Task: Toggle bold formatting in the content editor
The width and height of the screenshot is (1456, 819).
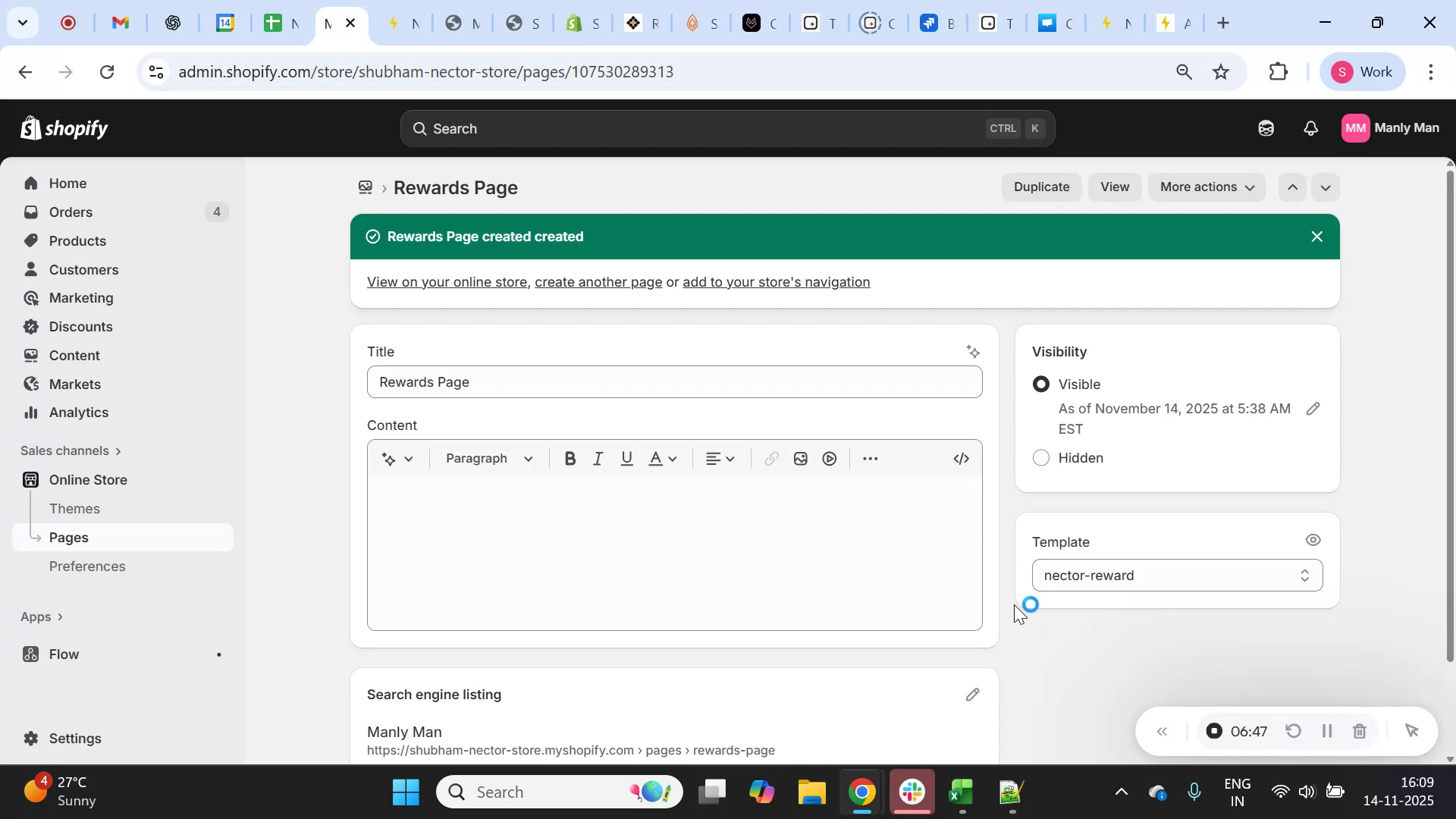Action: (x=570, y=458)
